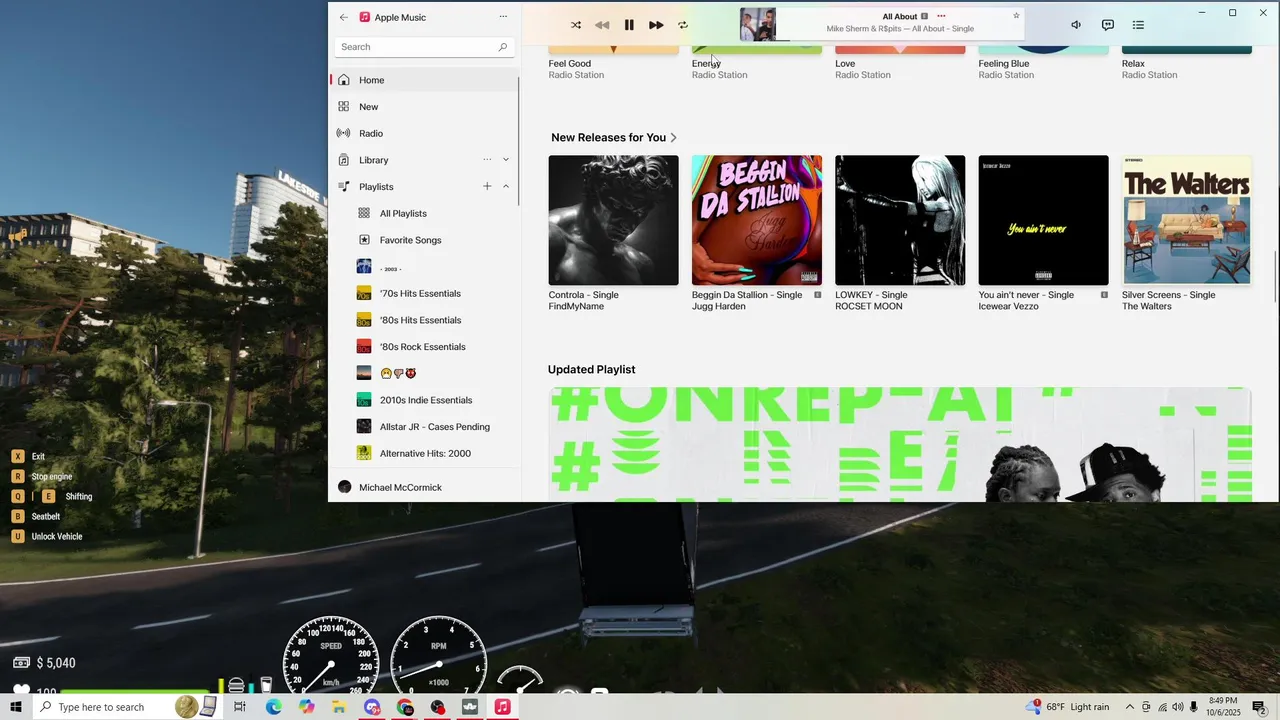Open Home in the sidebar
Screen dimensions: 1280x720
tap(424, 80)
